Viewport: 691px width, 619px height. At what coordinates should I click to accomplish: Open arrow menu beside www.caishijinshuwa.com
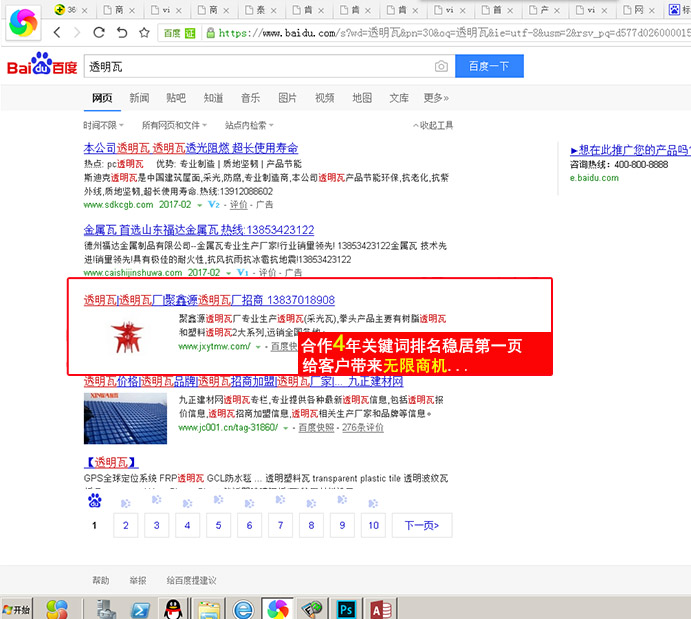click(x=229, y=273)
